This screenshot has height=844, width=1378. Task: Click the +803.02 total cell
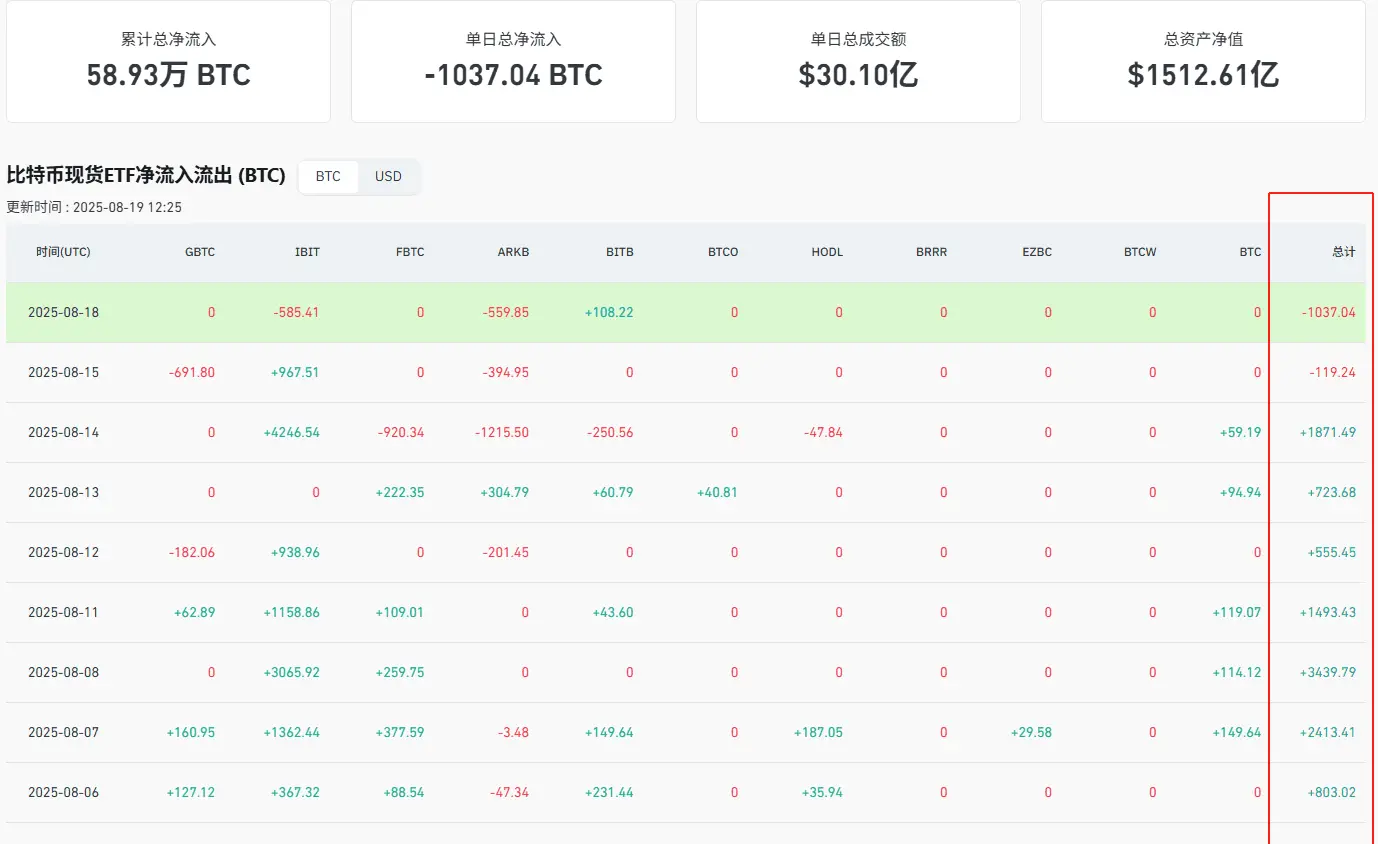pyautogui.click(x=1332, y=792)
